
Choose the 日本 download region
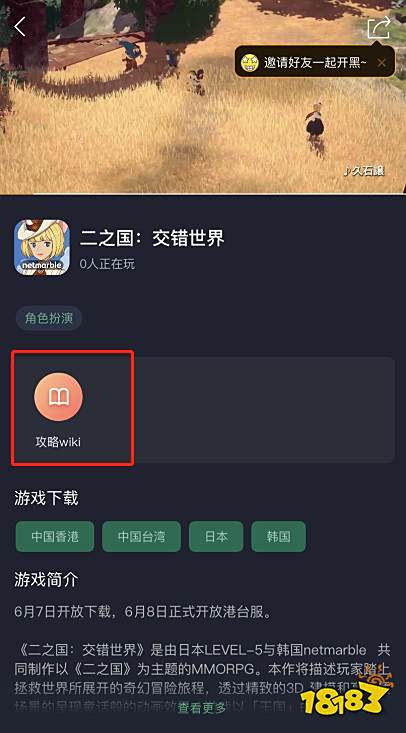(216, 536)
